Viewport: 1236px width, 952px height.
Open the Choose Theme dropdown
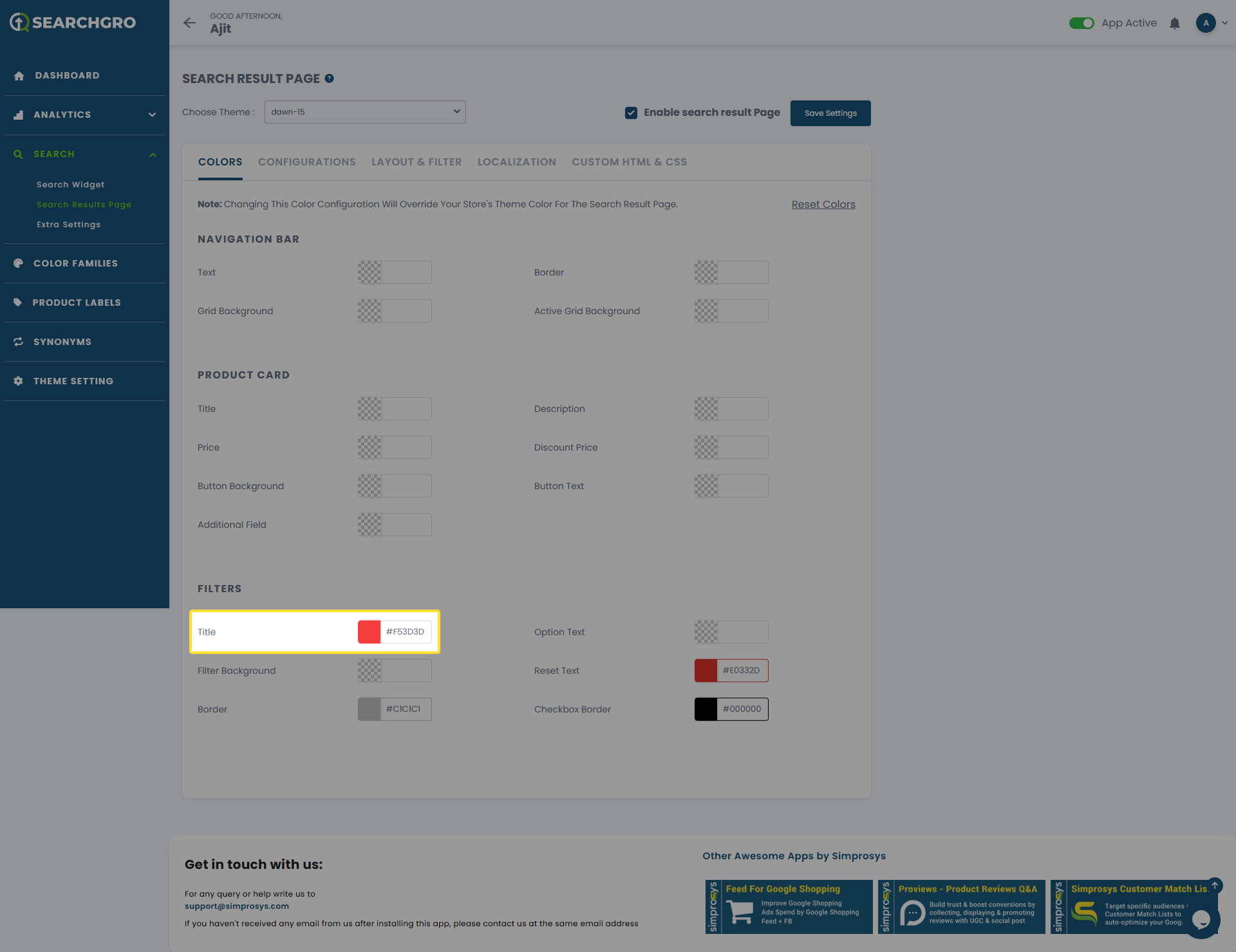(365, 112)
